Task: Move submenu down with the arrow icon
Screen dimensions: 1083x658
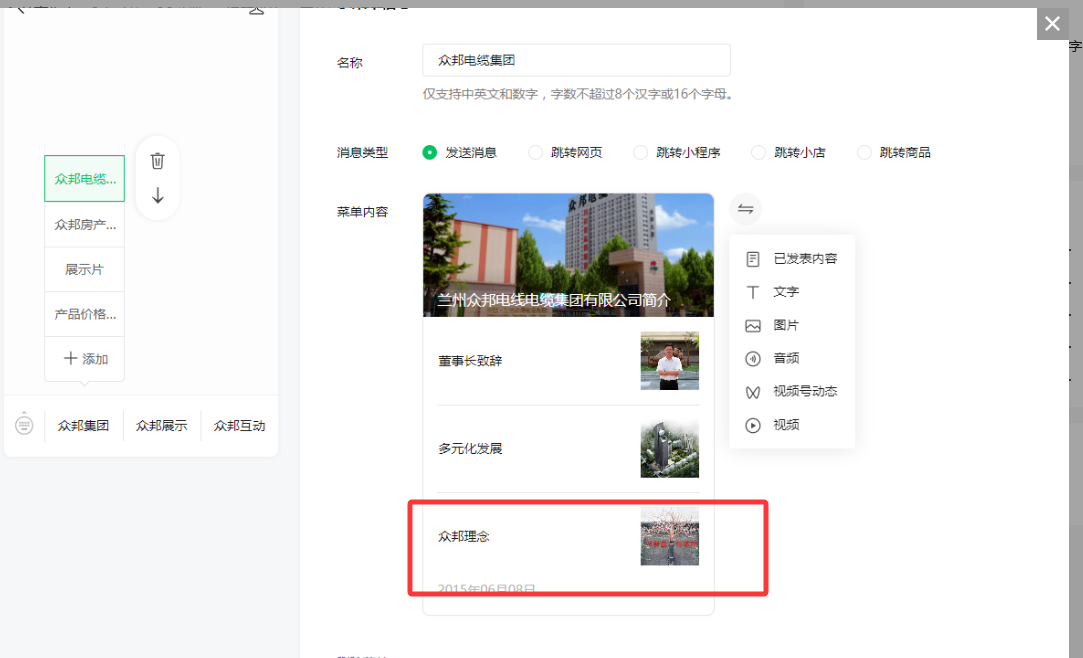Action: (x=157, y=195)
